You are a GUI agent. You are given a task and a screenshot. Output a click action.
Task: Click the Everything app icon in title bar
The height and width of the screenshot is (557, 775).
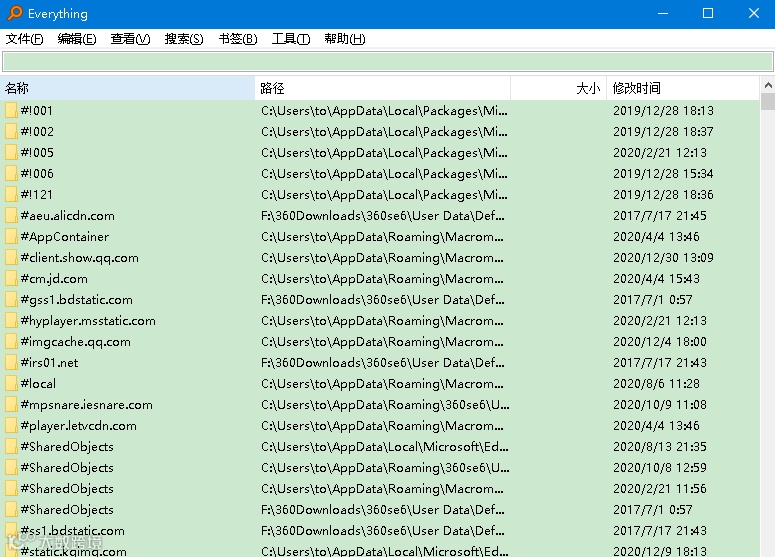(15, 13)
